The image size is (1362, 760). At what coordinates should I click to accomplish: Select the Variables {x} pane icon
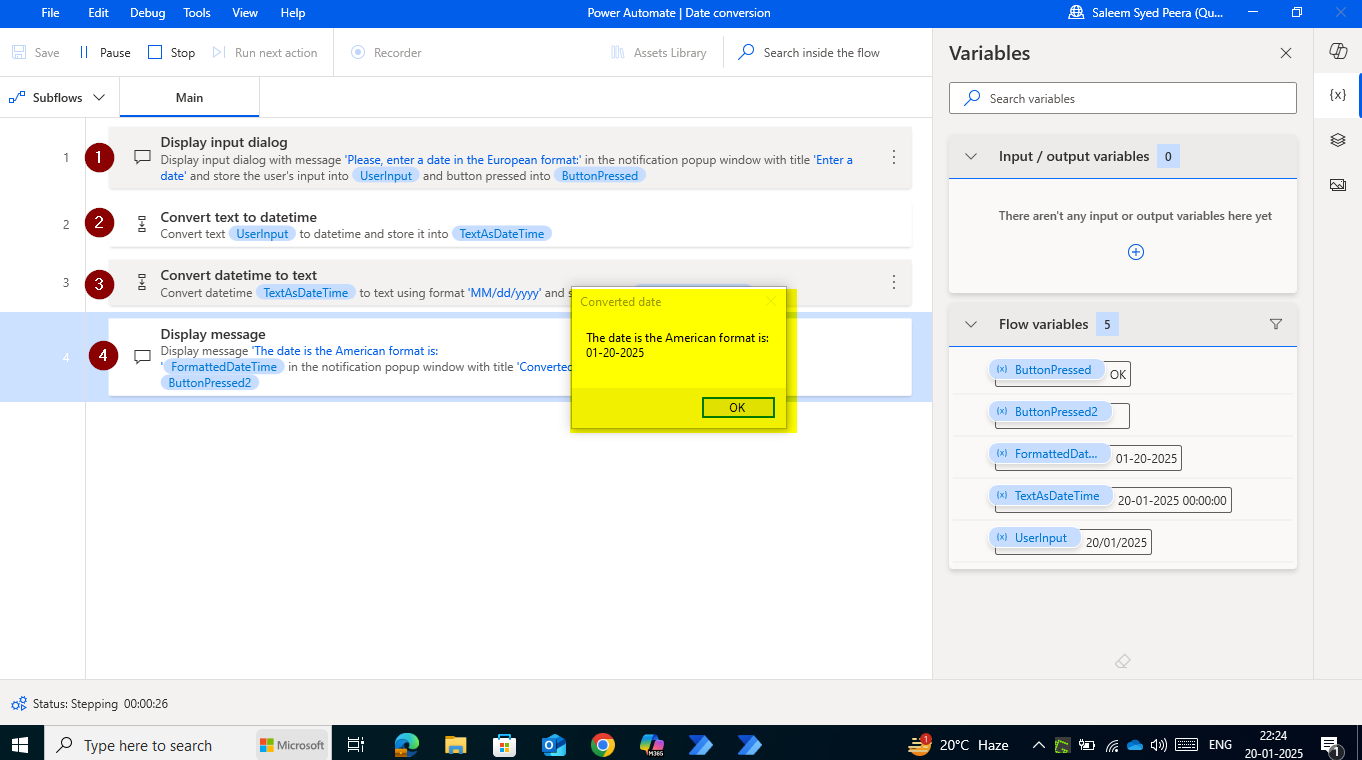(x=1338, y=95)
